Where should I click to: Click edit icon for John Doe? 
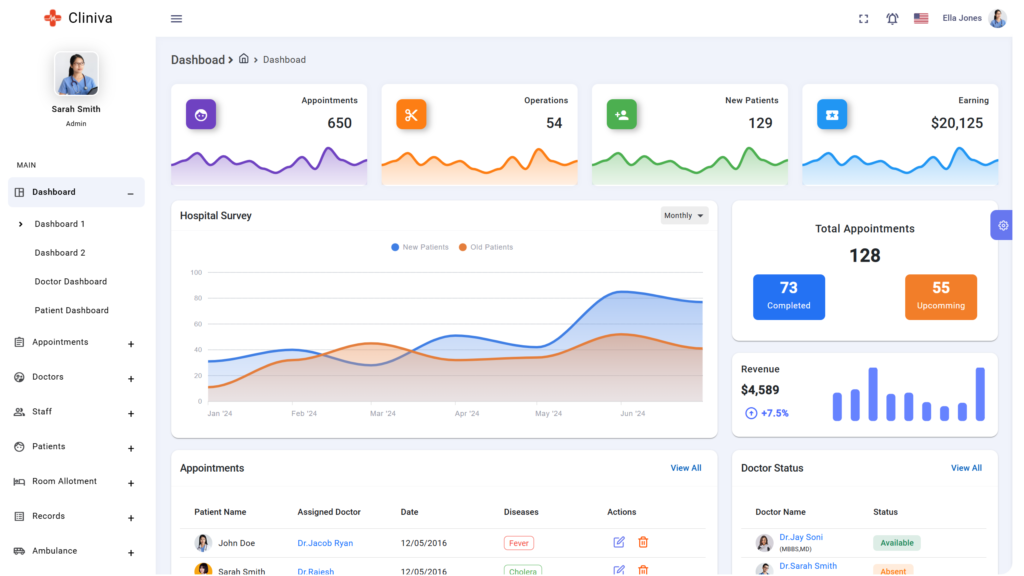click(x=619, y=542)
